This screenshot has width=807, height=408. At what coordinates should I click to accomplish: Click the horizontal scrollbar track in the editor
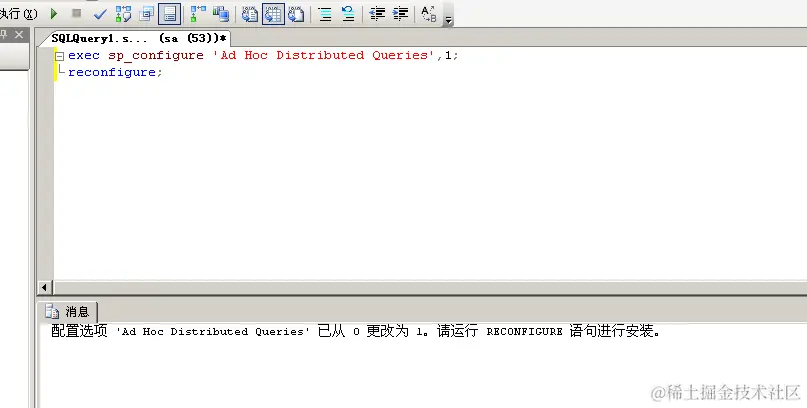tap(430, 287)
